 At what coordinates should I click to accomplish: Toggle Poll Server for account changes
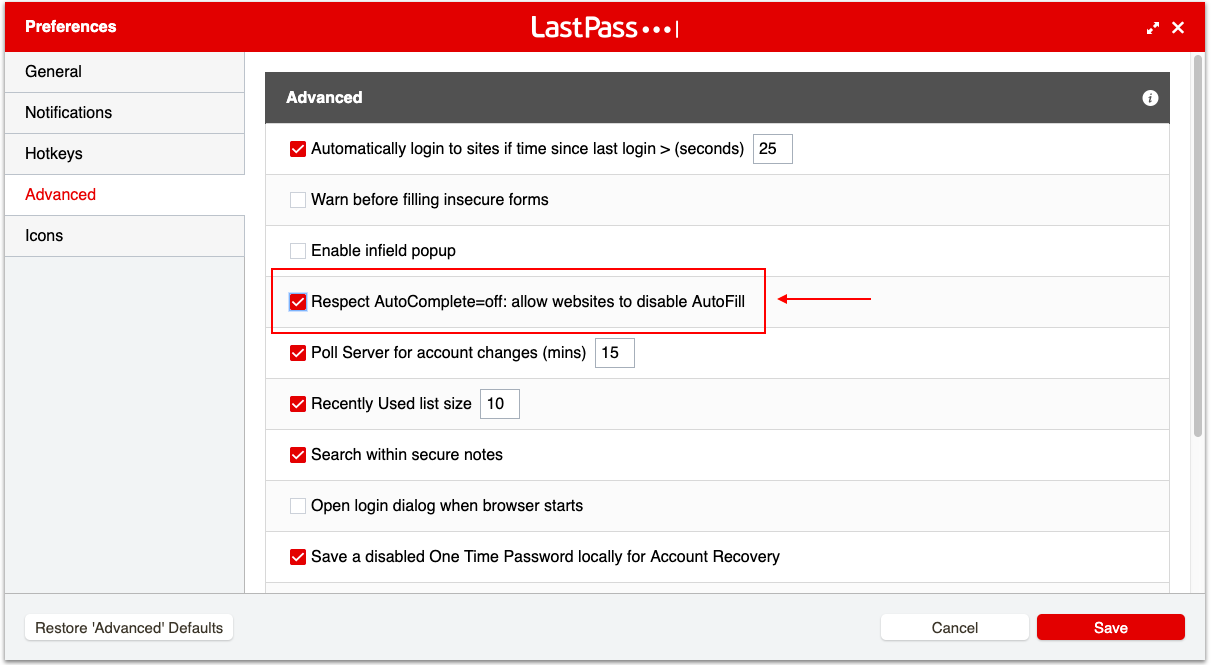click(298, 353)
